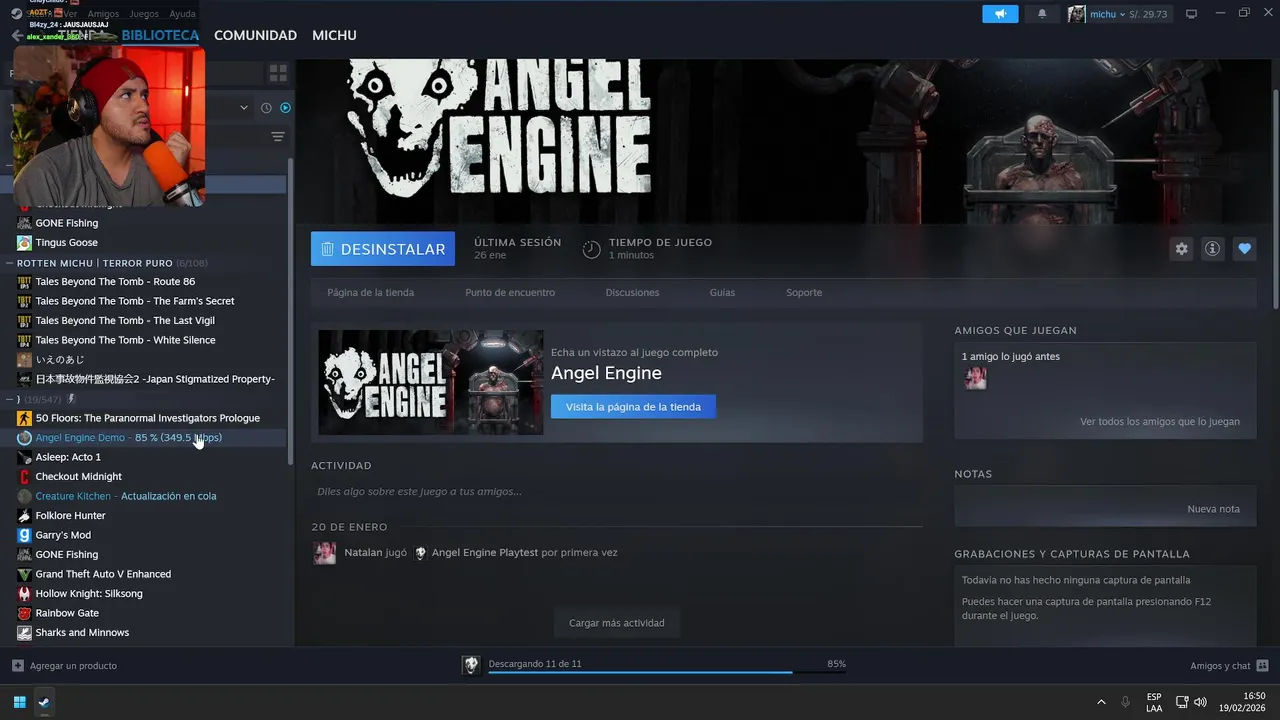Click the michu profile avatar in header

point(1077,14)
